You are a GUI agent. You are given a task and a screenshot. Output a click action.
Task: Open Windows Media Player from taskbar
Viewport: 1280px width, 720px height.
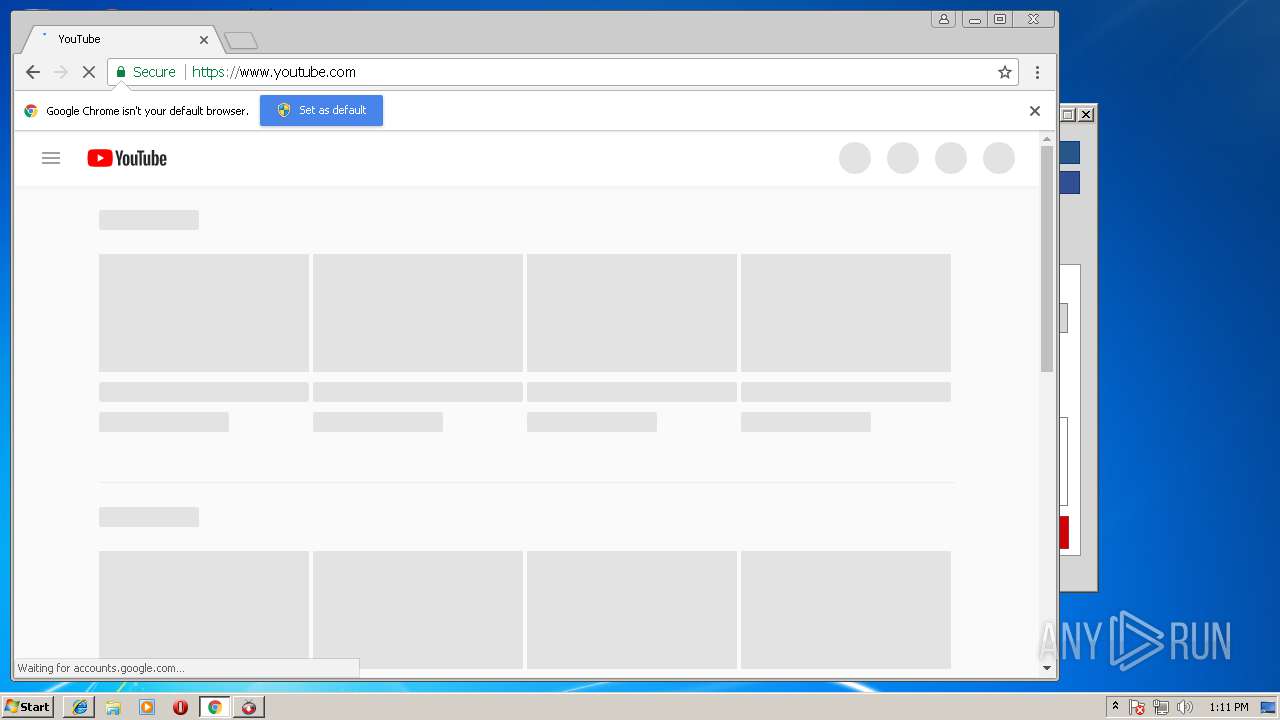coord(147,707)
